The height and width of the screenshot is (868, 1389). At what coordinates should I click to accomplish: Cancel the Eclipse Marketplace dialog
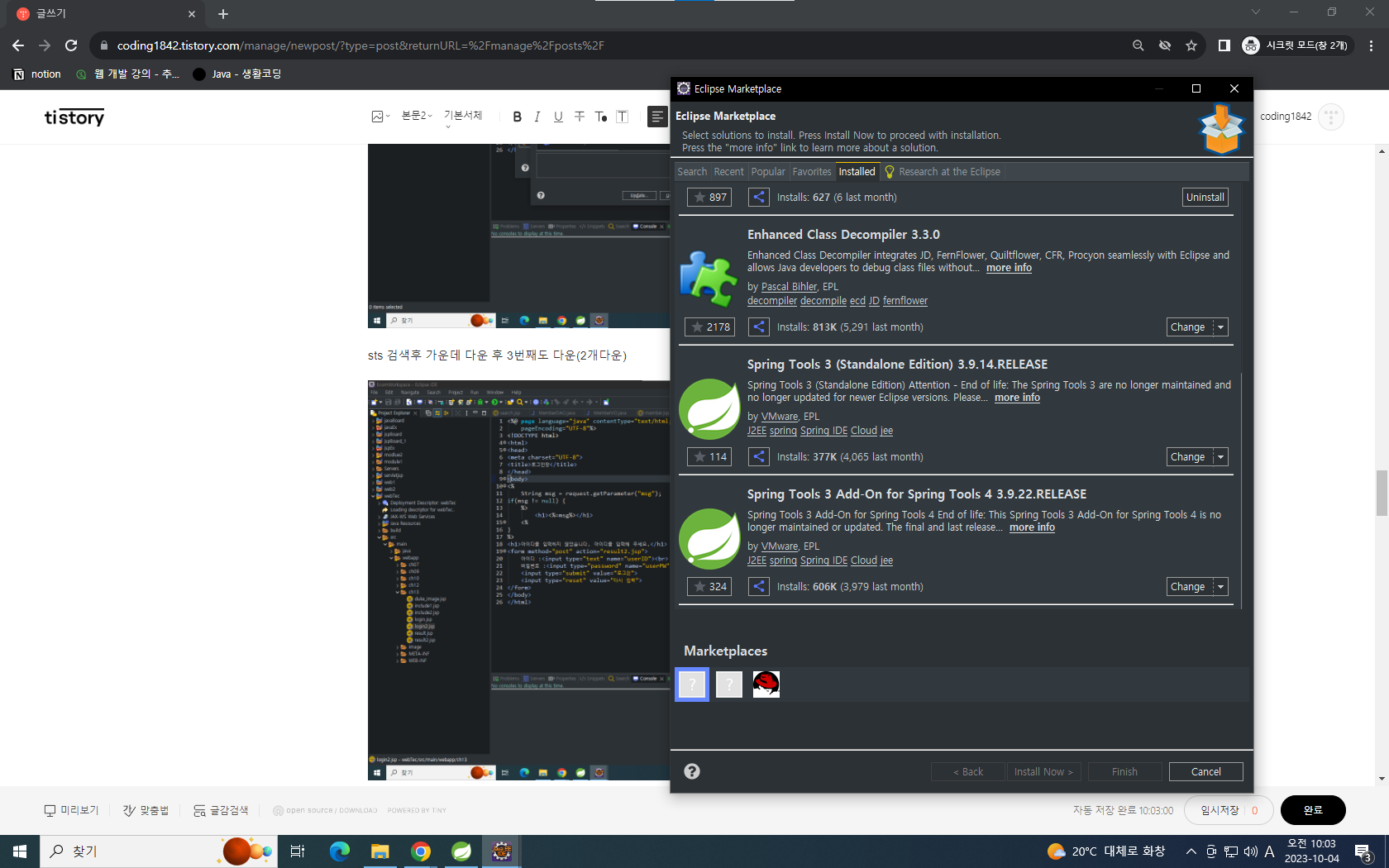pyautogui.click(x=1205, y=772)
